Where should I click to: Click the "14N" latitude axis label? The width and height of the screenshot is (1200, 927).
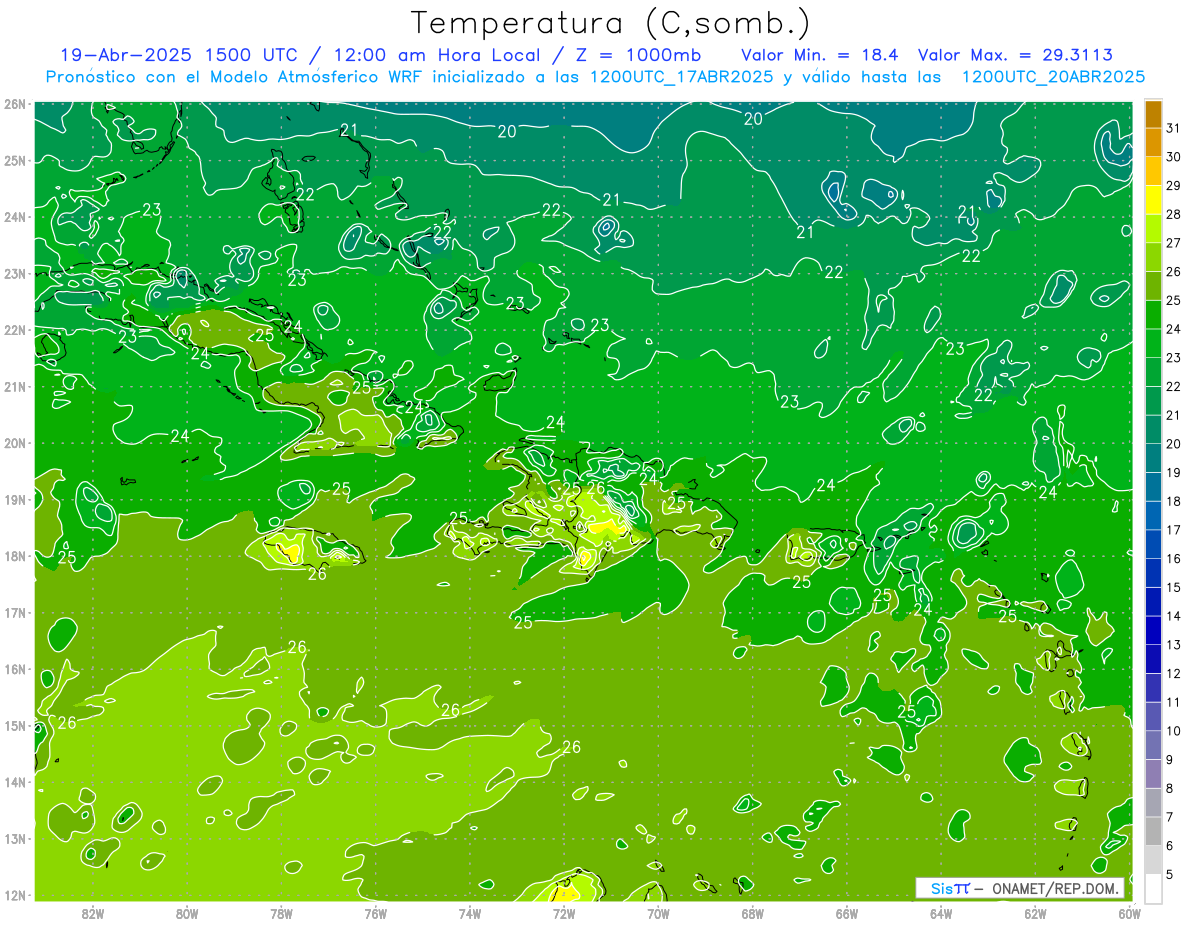click(14, 782)
